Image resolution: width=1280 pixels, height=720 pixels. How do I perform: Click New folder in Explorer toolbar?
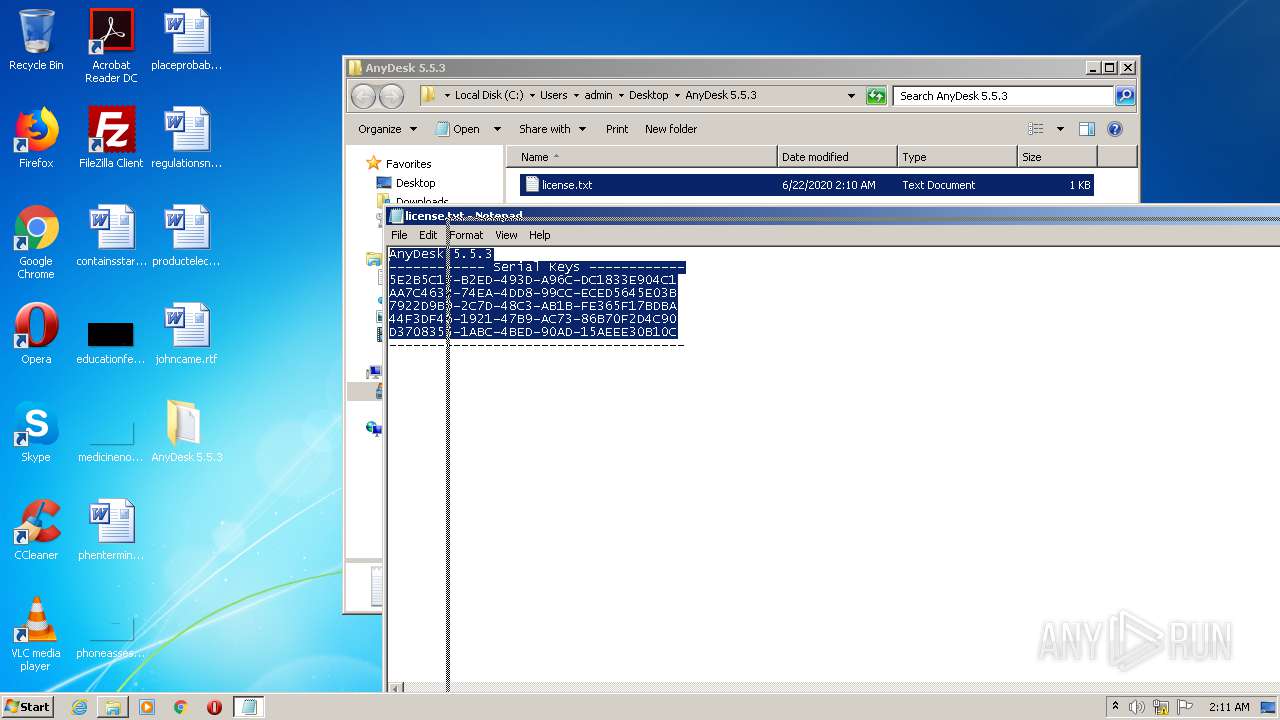coord(671,129)
